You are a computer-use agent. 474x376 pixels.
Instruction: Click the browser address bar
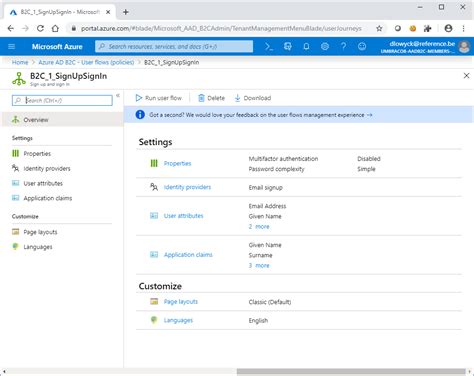(x=221, y=28)
